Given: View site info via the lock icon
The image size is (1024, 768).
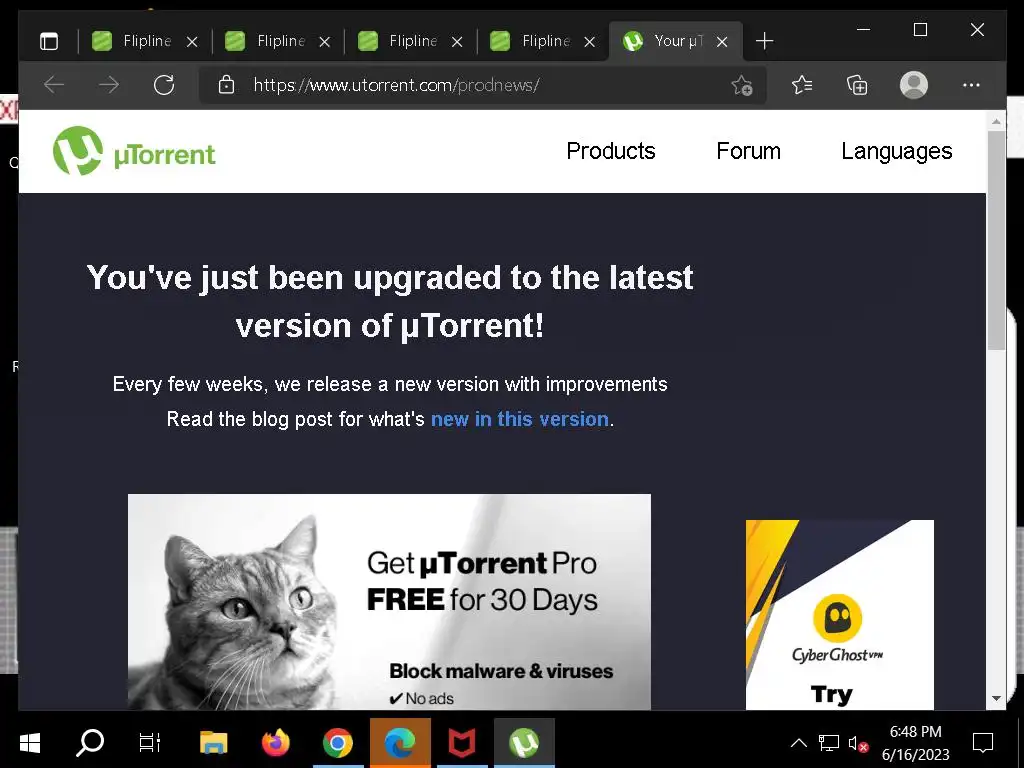Looking at the screenshot, I should (226, 85).
